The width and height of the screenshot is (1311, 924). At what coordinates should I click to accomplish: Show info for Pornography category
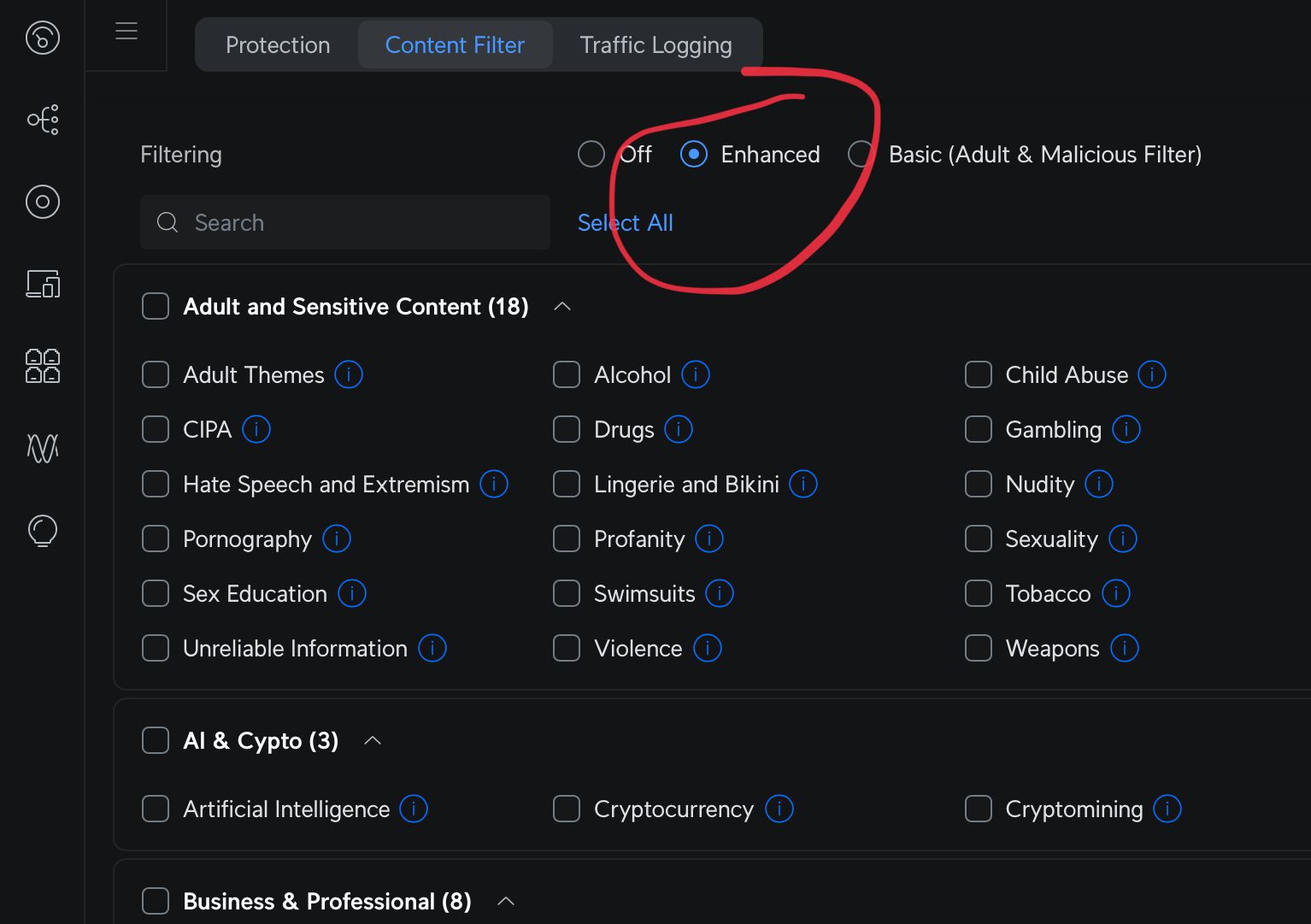[x=337, y=539]
